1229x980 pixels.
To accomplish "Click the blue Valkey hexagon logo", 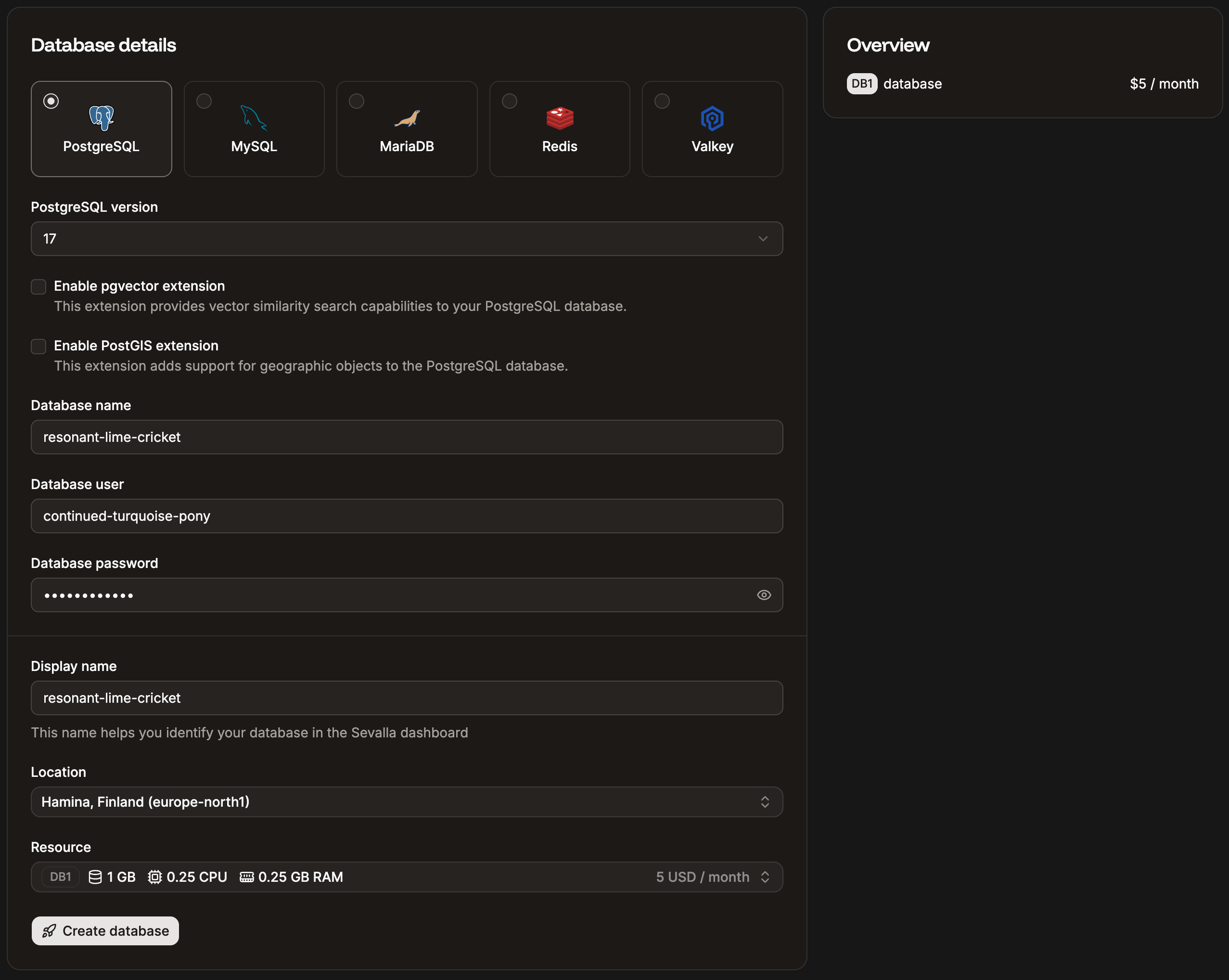I will pyautogui.click(x=712, y=118).
